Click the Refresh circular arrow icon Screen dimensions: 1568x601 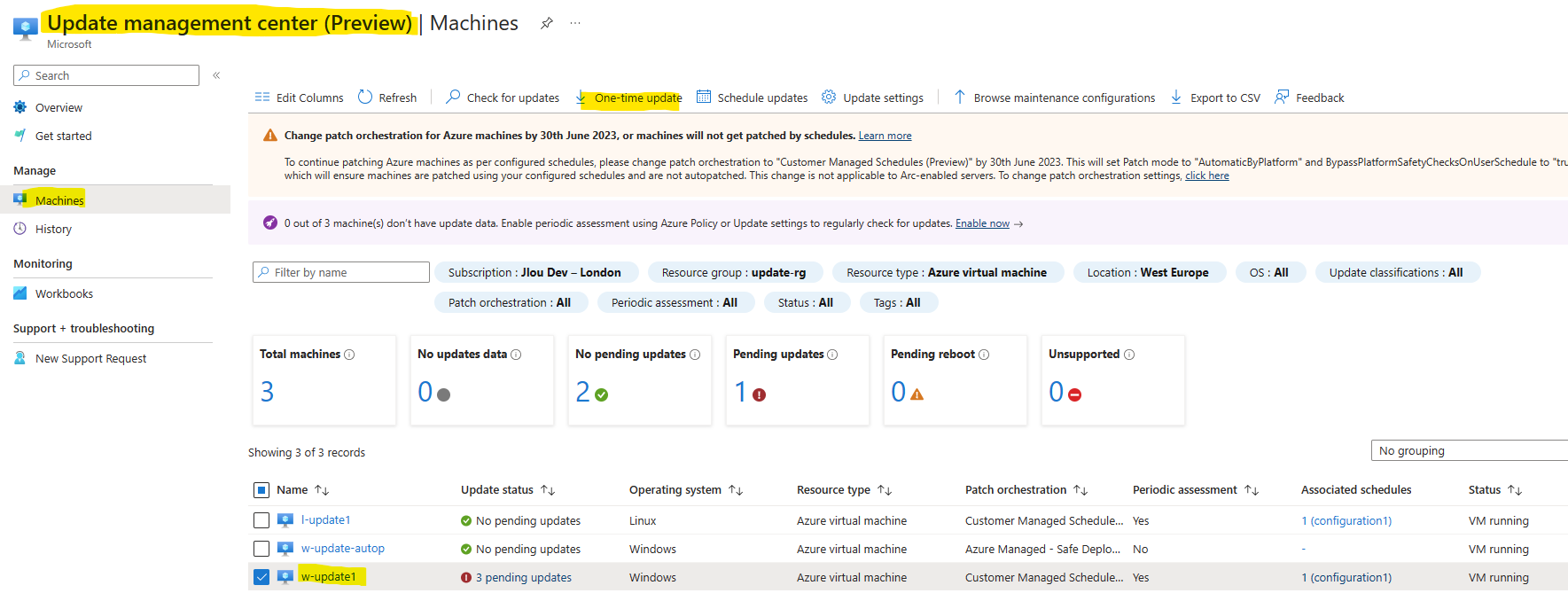(x=365, y=97)
